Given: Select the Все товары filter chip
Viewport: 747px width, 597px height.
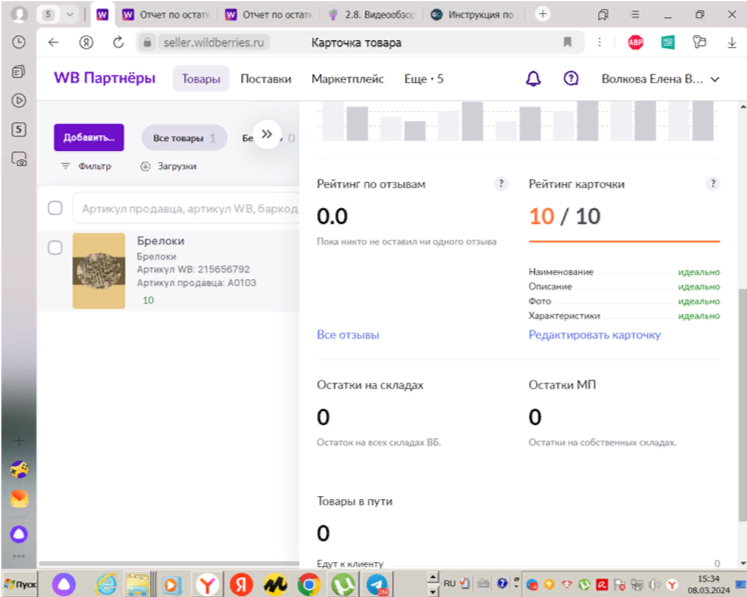Looking at the screenshot, I should (x=184, y=138).
